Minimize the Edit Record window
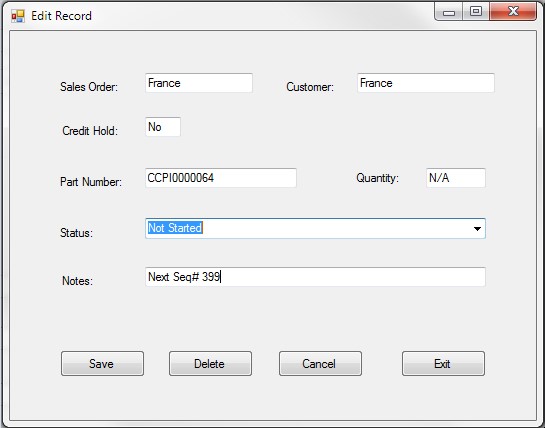The image size is (545, 428). 449,12
